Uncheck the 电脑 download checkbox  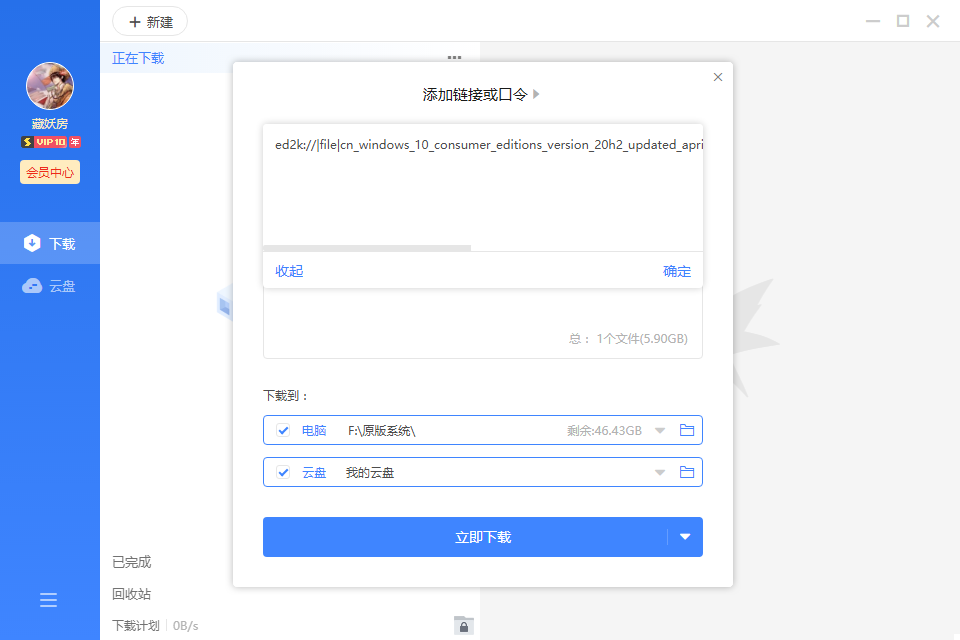284,431
